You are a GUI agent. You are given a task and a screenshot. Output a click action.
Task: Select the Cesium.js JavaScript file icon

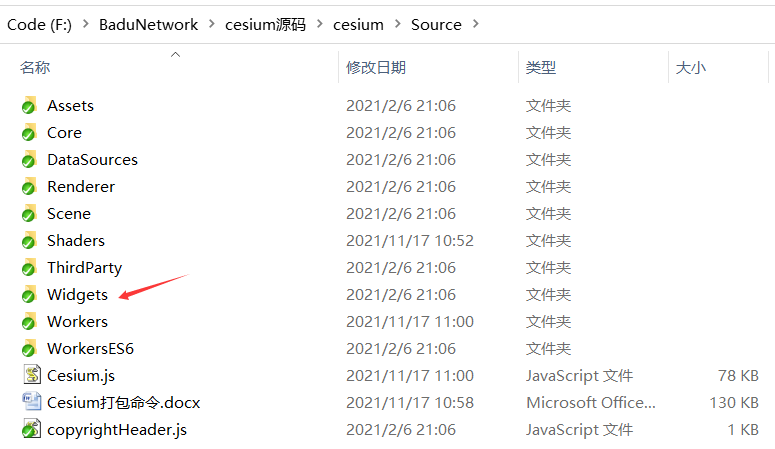pyautogui.click(x=29, y=375)
